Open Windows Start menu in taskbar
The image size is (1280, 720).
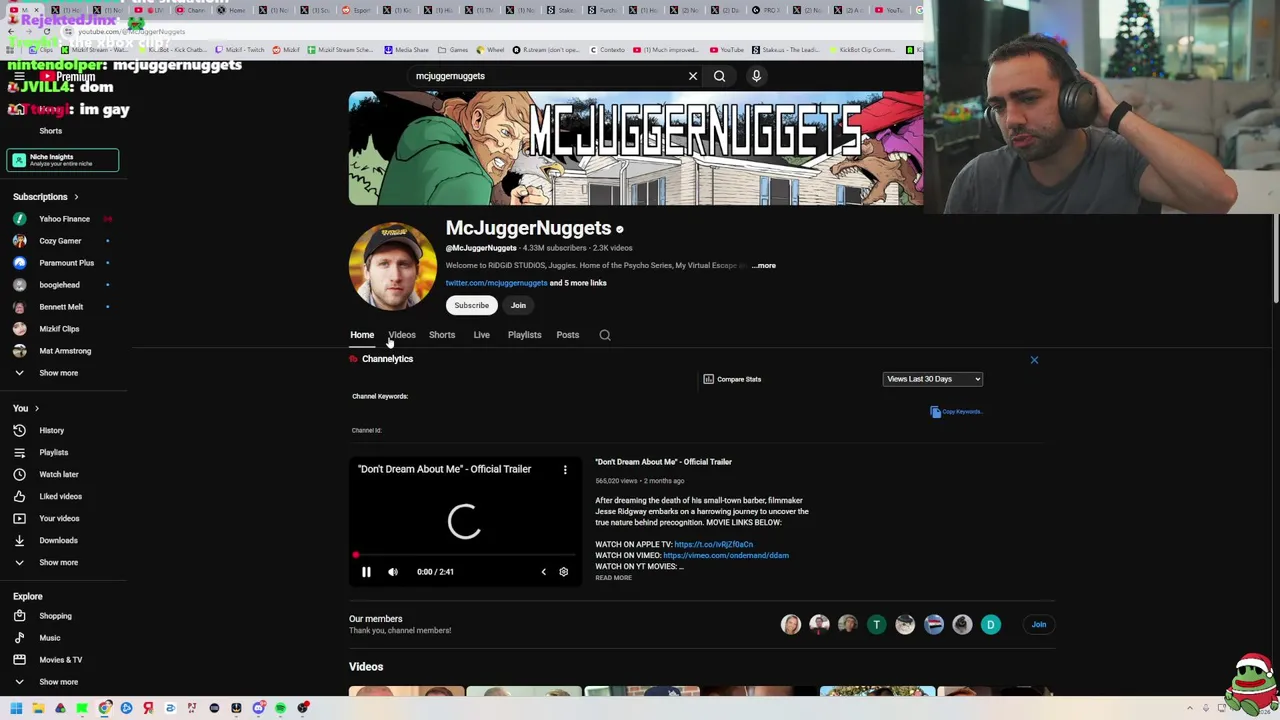(x=16, y=709)
